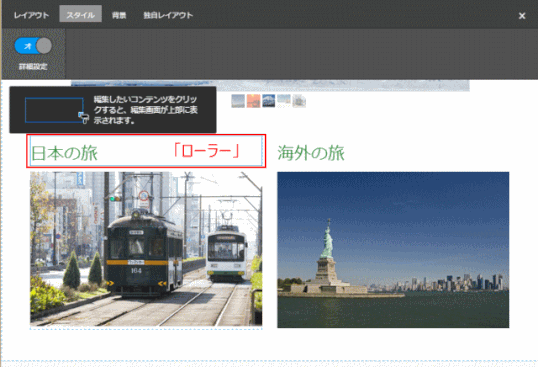
Task: Click the 日本の旅 heading
Action: coord(65,153)
